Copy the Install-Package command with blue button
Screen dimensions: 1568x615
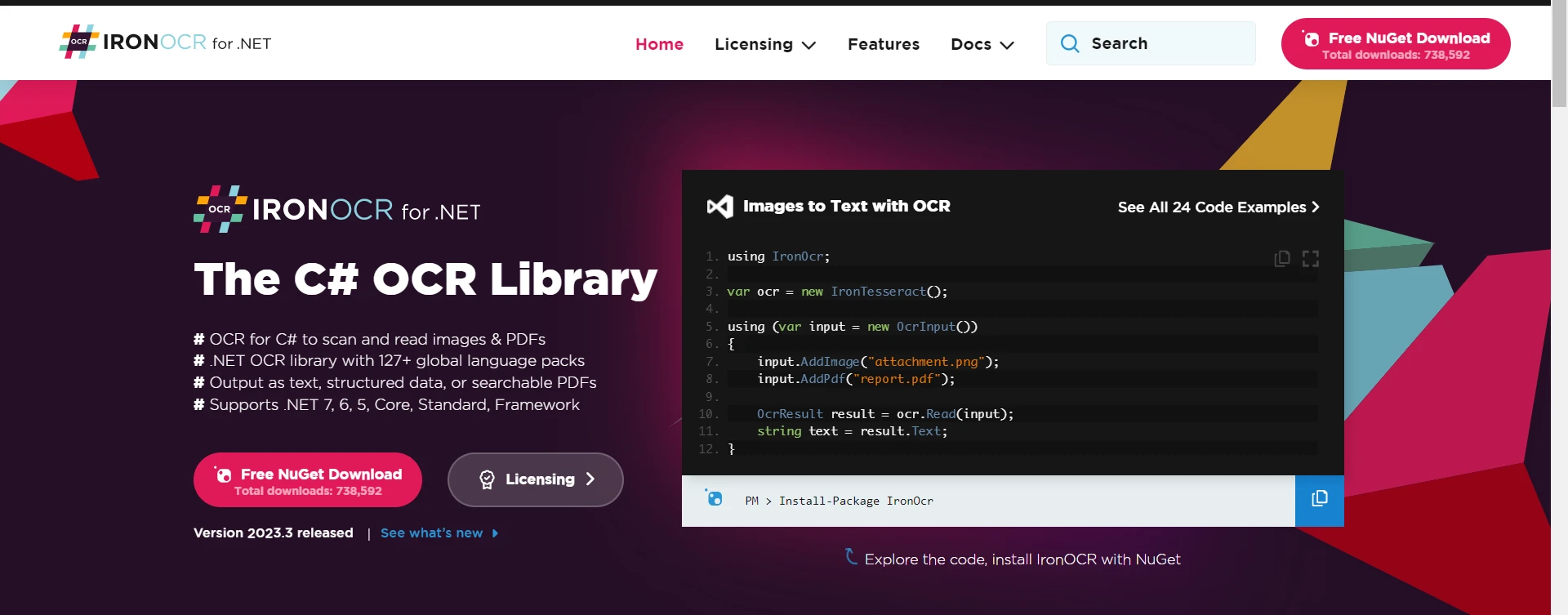1319,500
